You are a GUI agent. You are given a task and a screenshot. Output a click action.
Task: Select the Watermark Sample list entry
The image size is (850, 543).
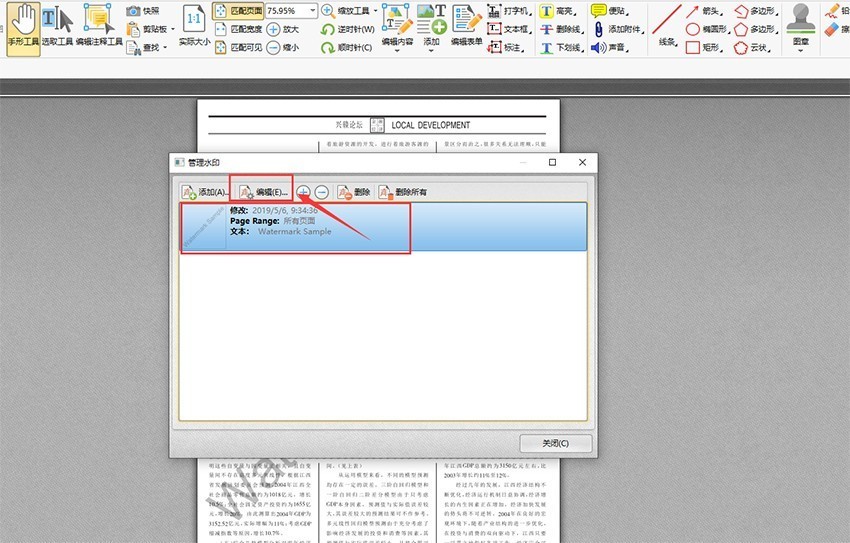[383, 227]
